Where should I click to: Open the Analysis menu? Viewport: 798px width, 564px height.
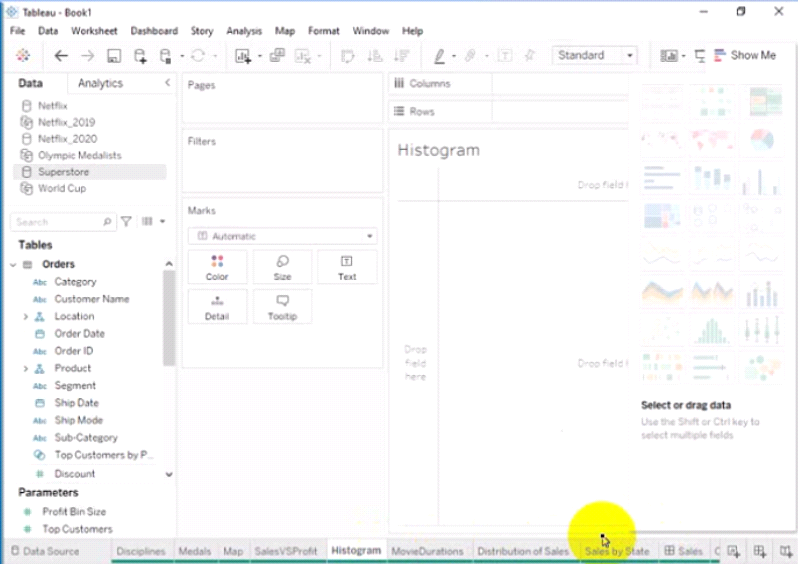click(244, 31)
